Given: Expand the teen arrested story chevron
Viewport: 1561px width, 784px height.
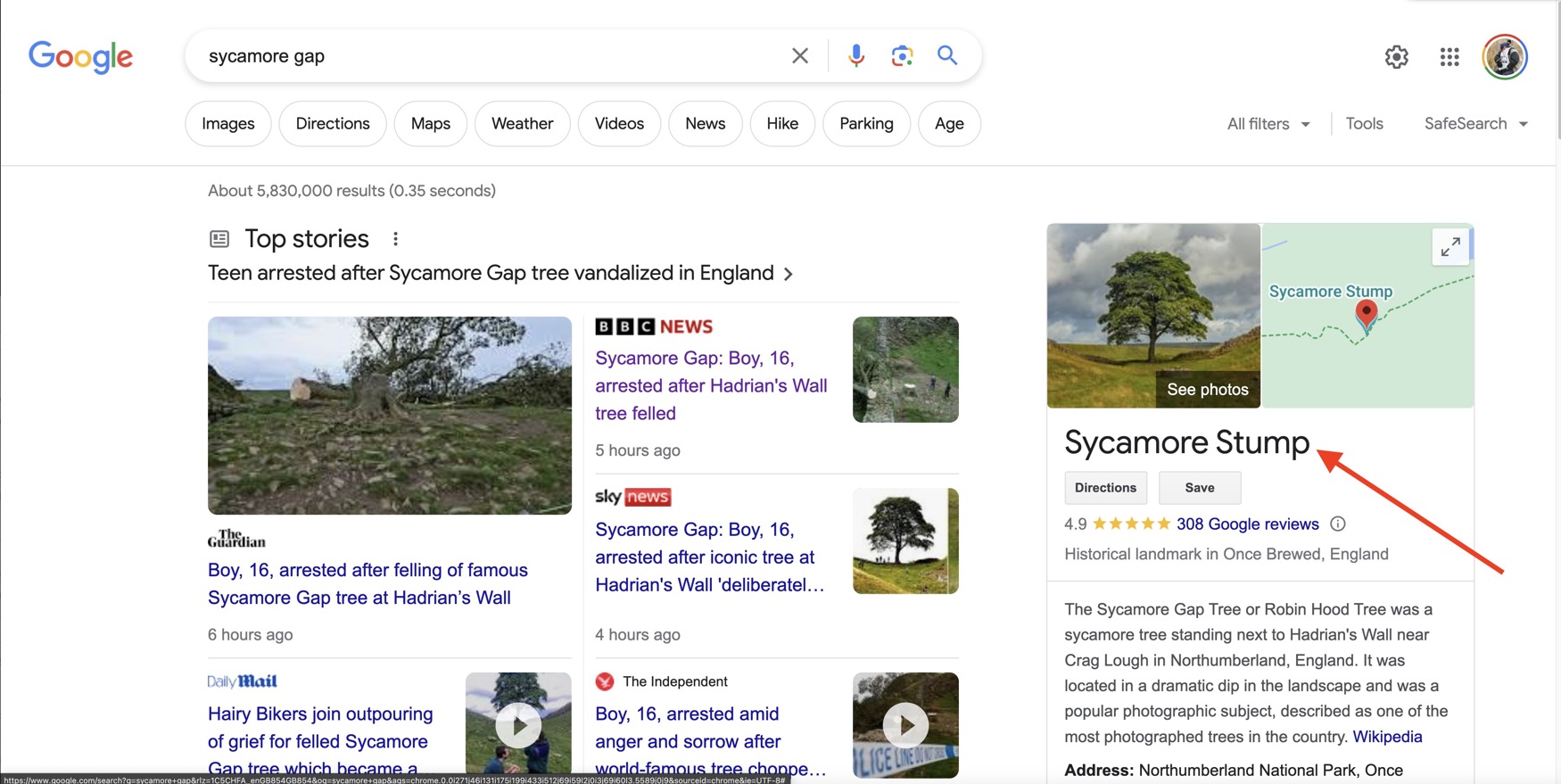Looking at the screenshot, I should pyautogui.click(x=788, y=274).
